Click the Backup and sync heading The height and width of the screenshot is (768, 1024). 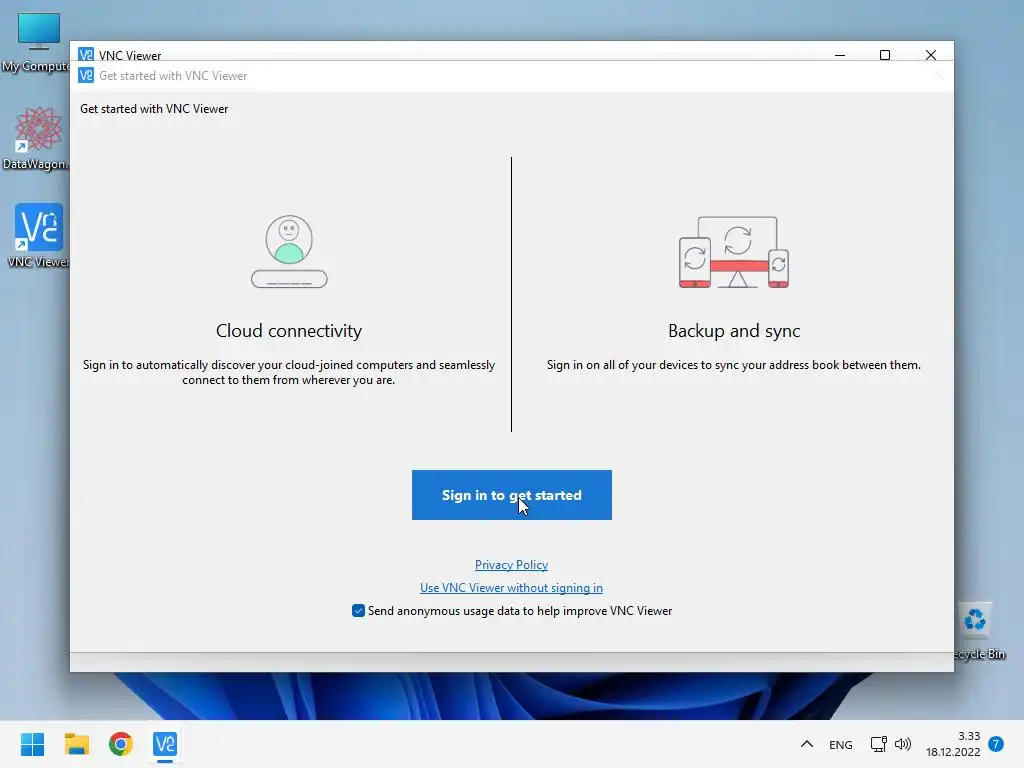[x=734, y=331]
